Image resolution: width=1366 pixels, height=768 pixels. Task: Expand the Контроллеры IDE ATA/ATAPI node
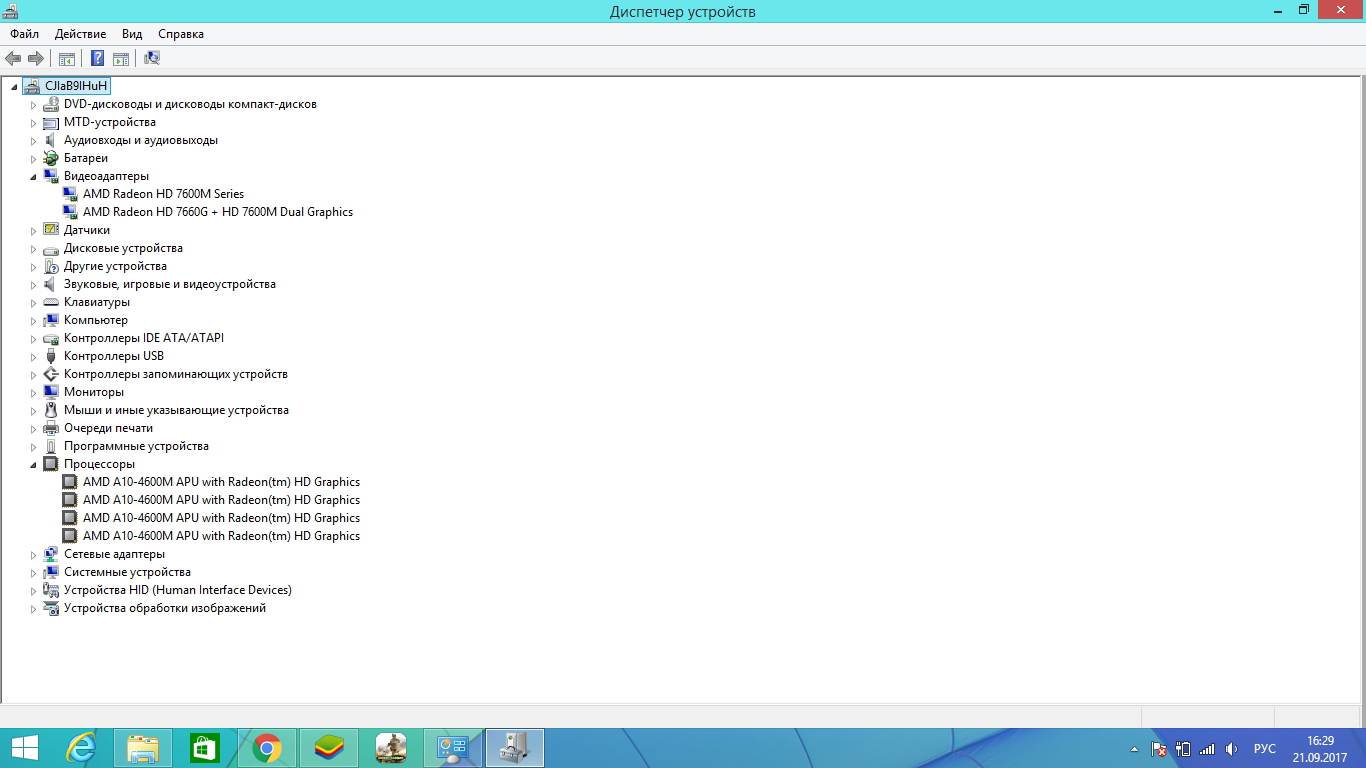pos(33,339)
